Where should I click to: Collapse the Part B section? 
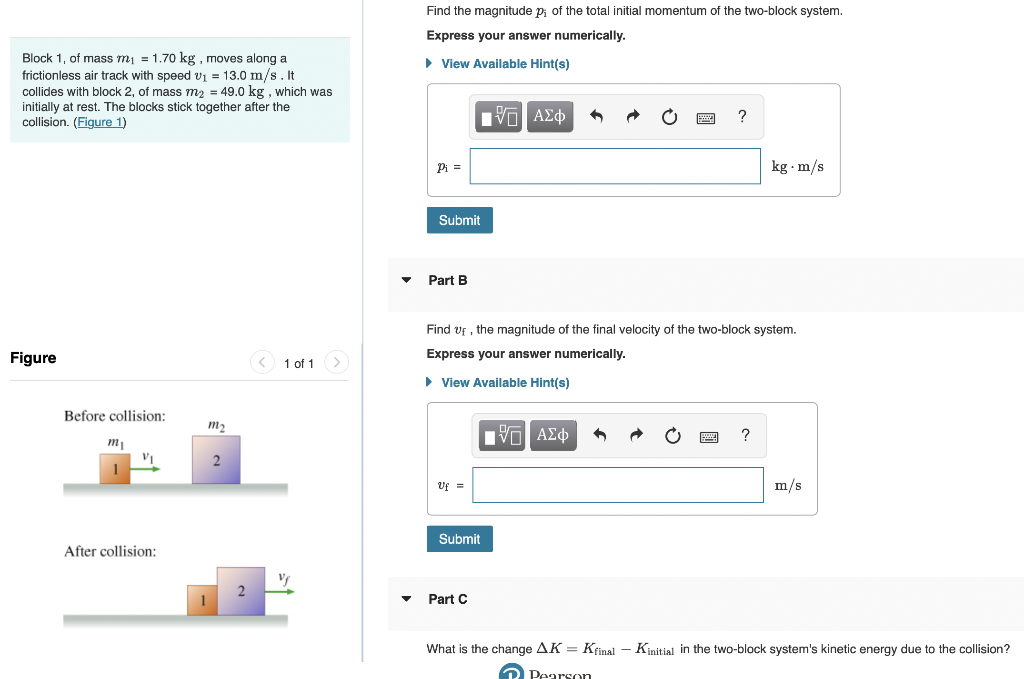tap(405, 280)
